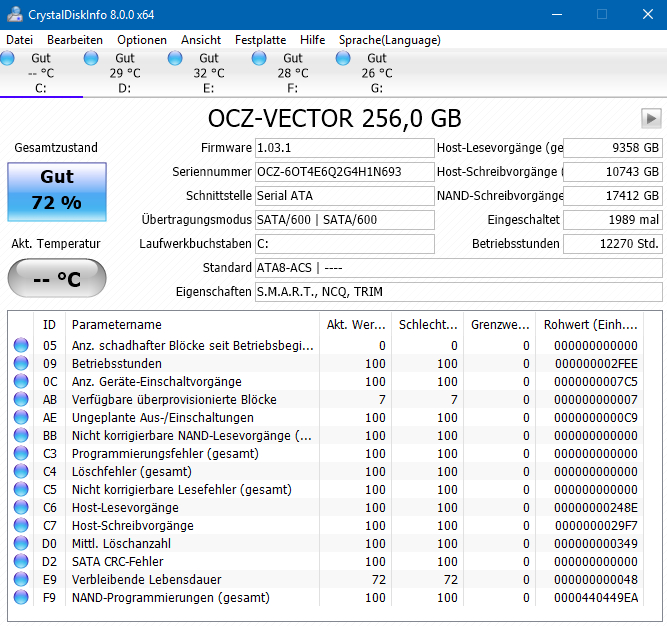Click the CrystalDiskInfo title bar app icon

pos(15,14)
